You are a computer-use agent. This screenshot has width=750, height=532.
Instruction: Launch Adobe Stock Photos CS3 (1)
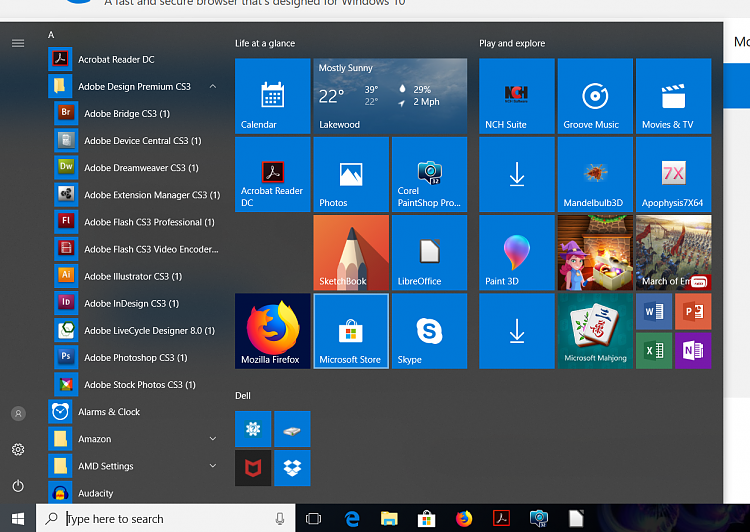pyautogui.click(x=137, y=385)
